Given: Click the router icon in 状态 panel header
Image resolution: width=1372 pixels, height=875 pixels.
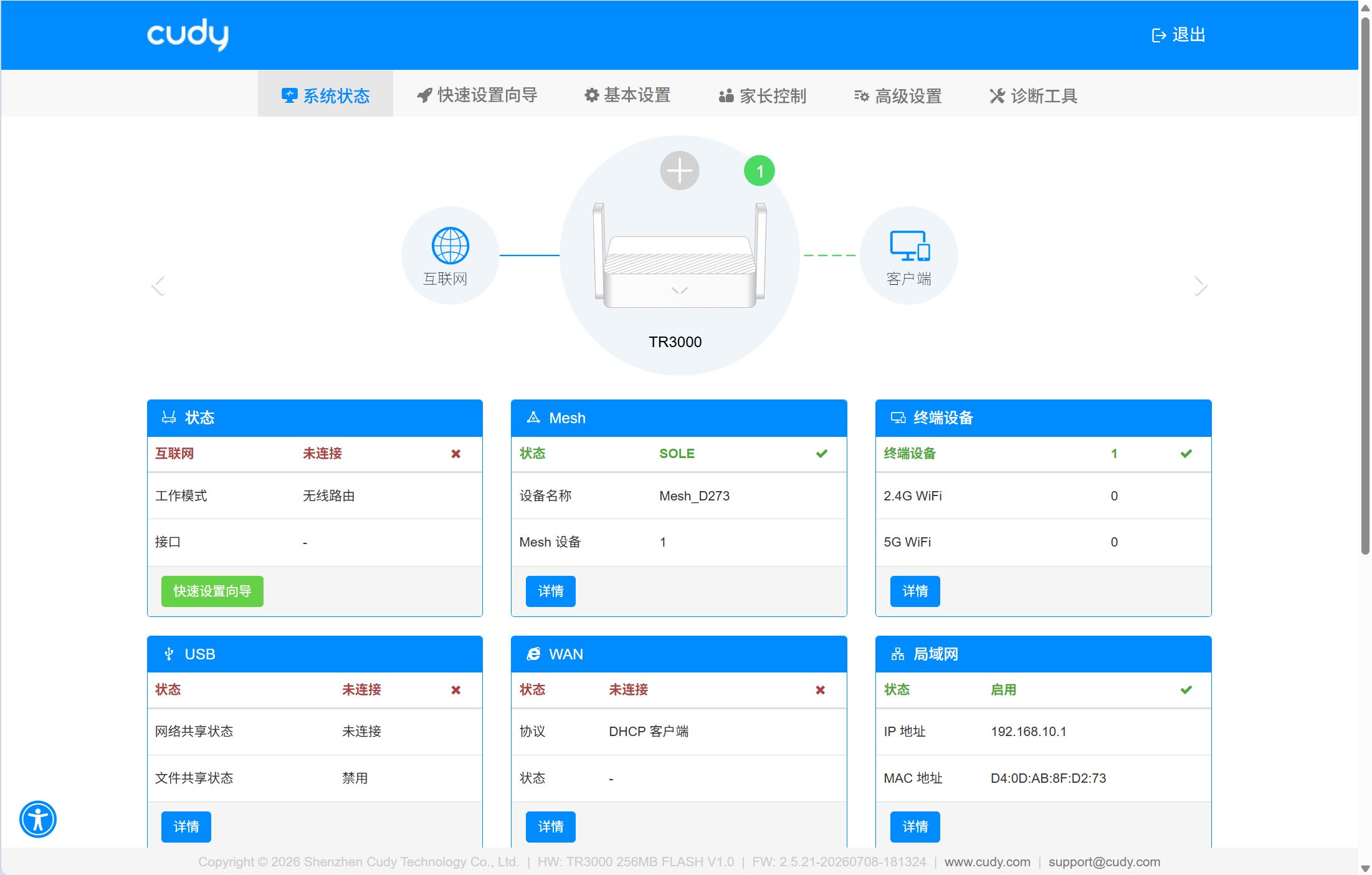Looking at the screenshot, I should 169,418.
